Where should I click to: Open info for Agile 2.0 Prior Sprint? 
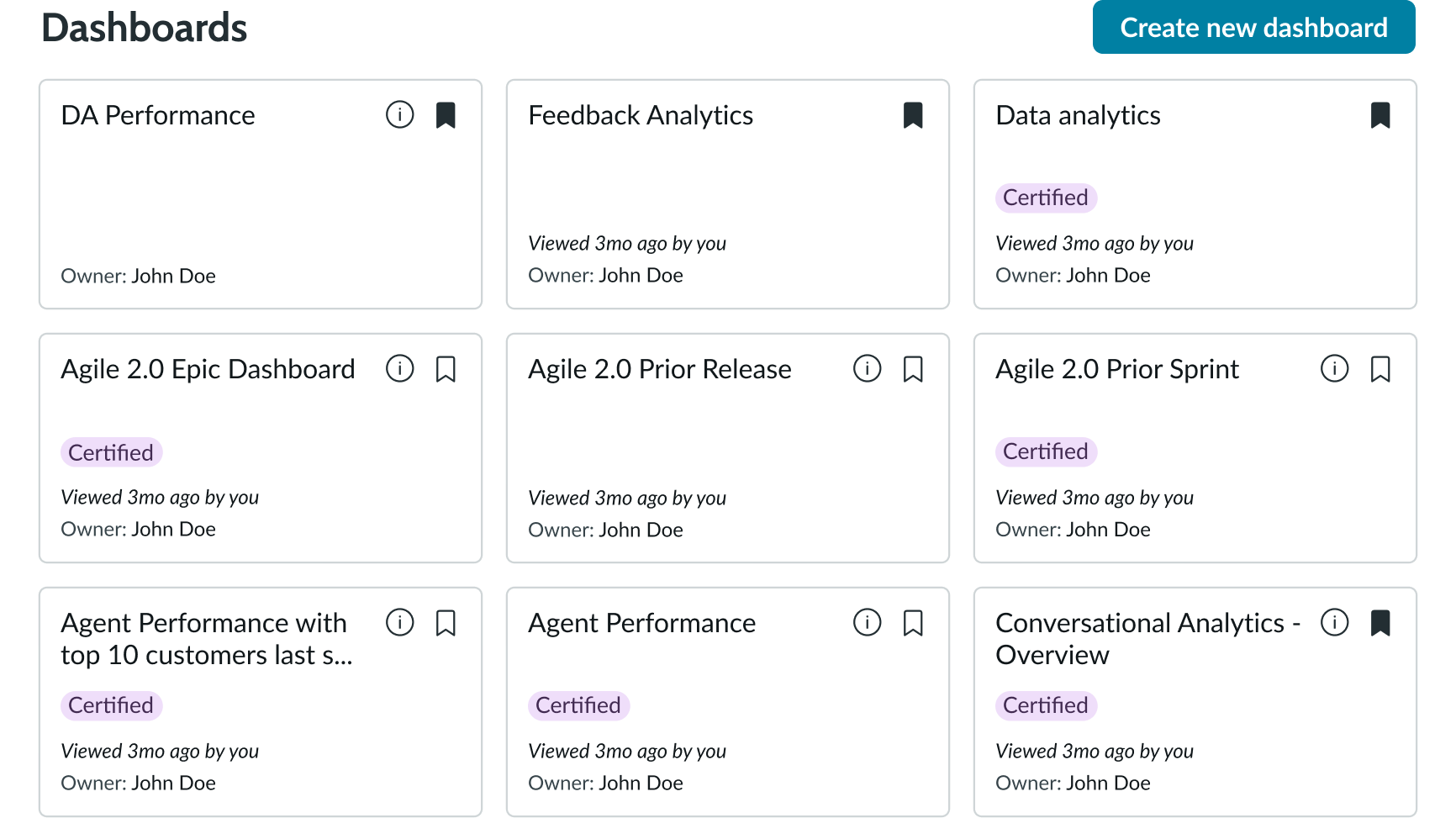[x=1334, y=368]
